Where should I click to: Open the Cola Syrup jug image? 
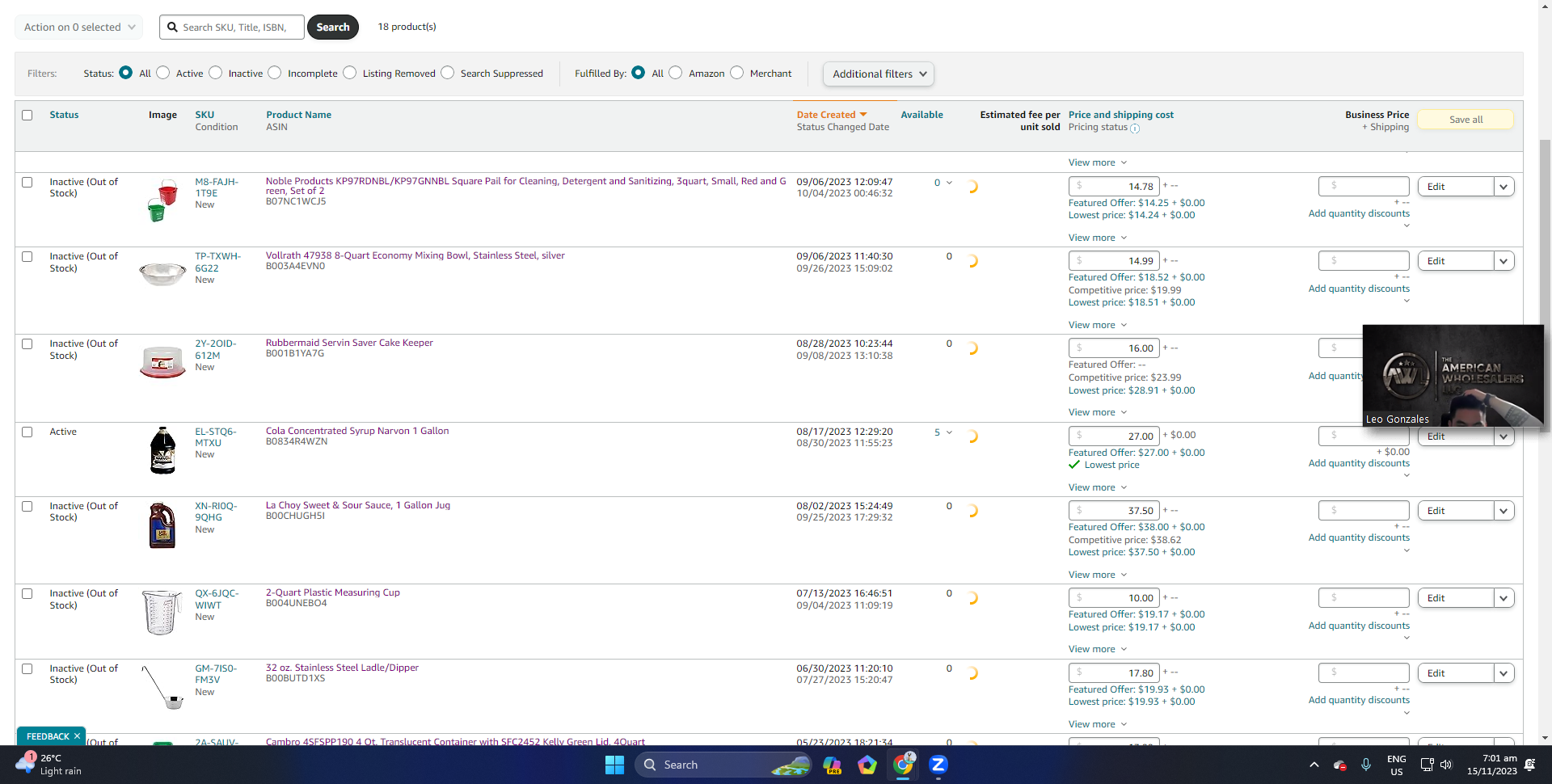162,450
